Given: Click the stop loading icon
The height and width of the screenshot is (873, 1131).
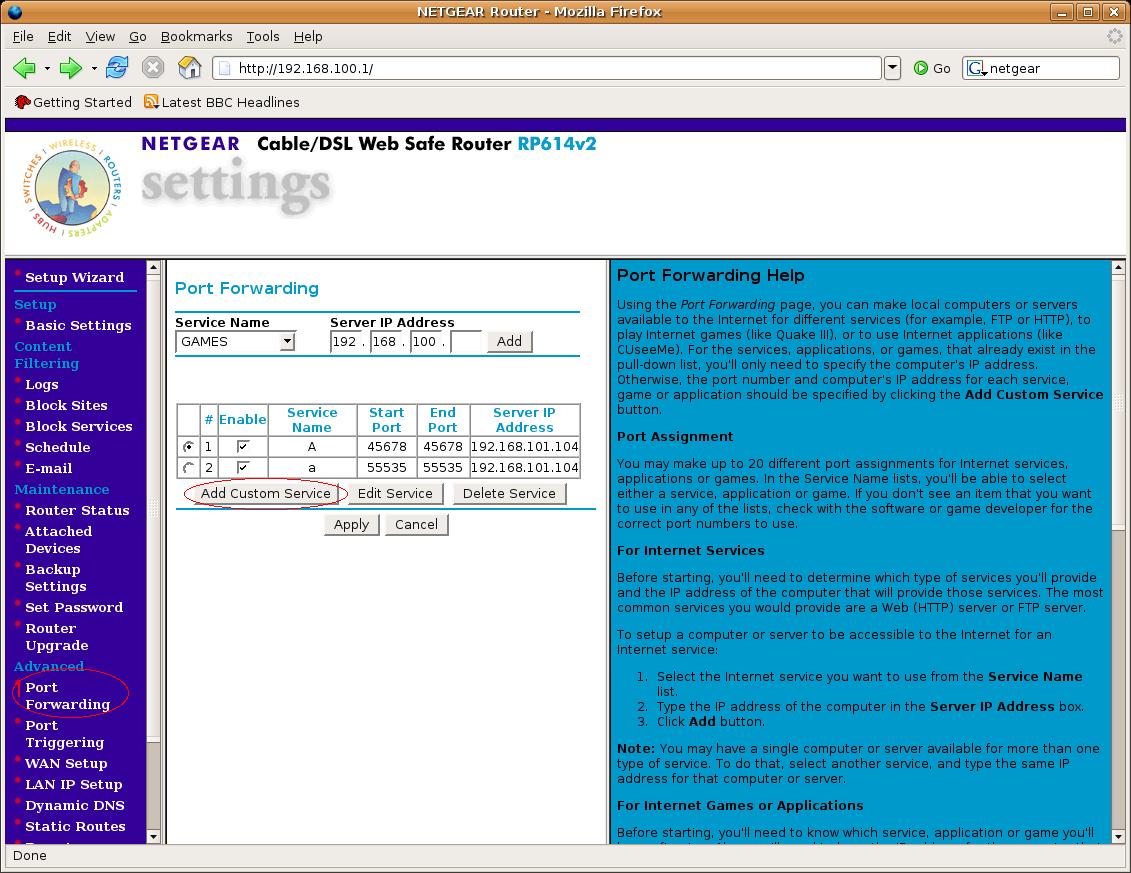Looking at the screenshot, I should point(153,68).
